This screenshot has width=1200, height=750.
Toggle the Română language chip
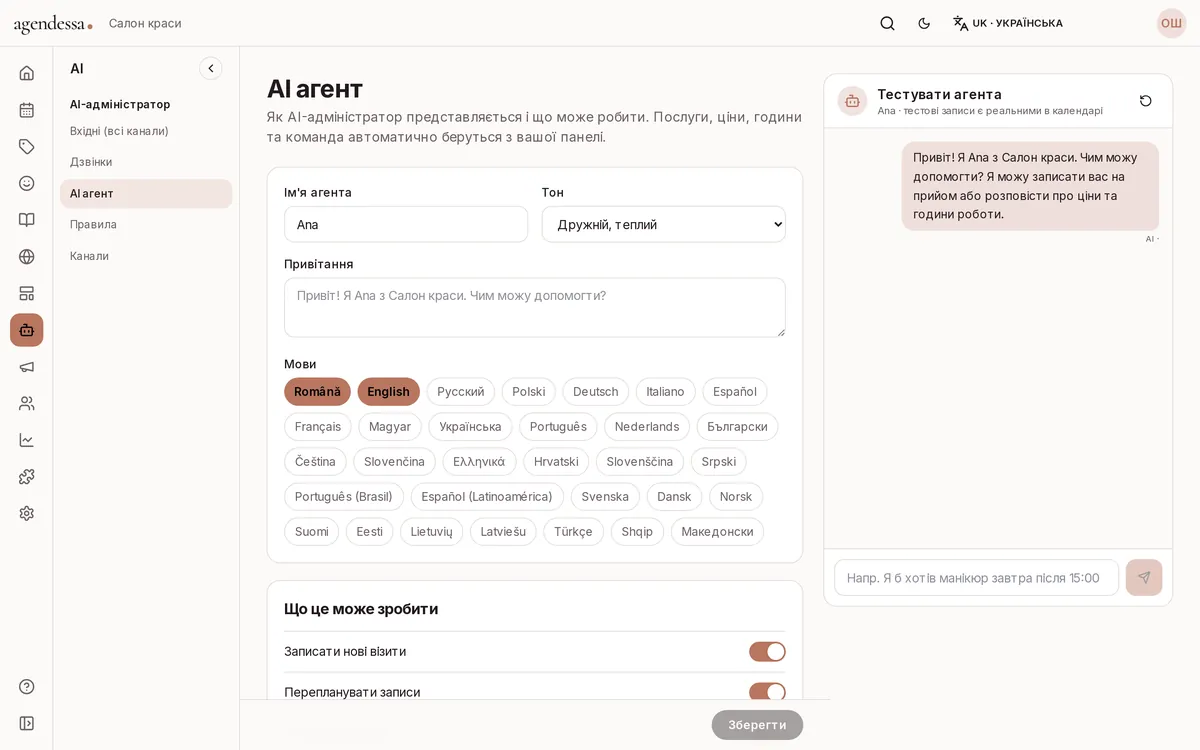tap(317, 392)
